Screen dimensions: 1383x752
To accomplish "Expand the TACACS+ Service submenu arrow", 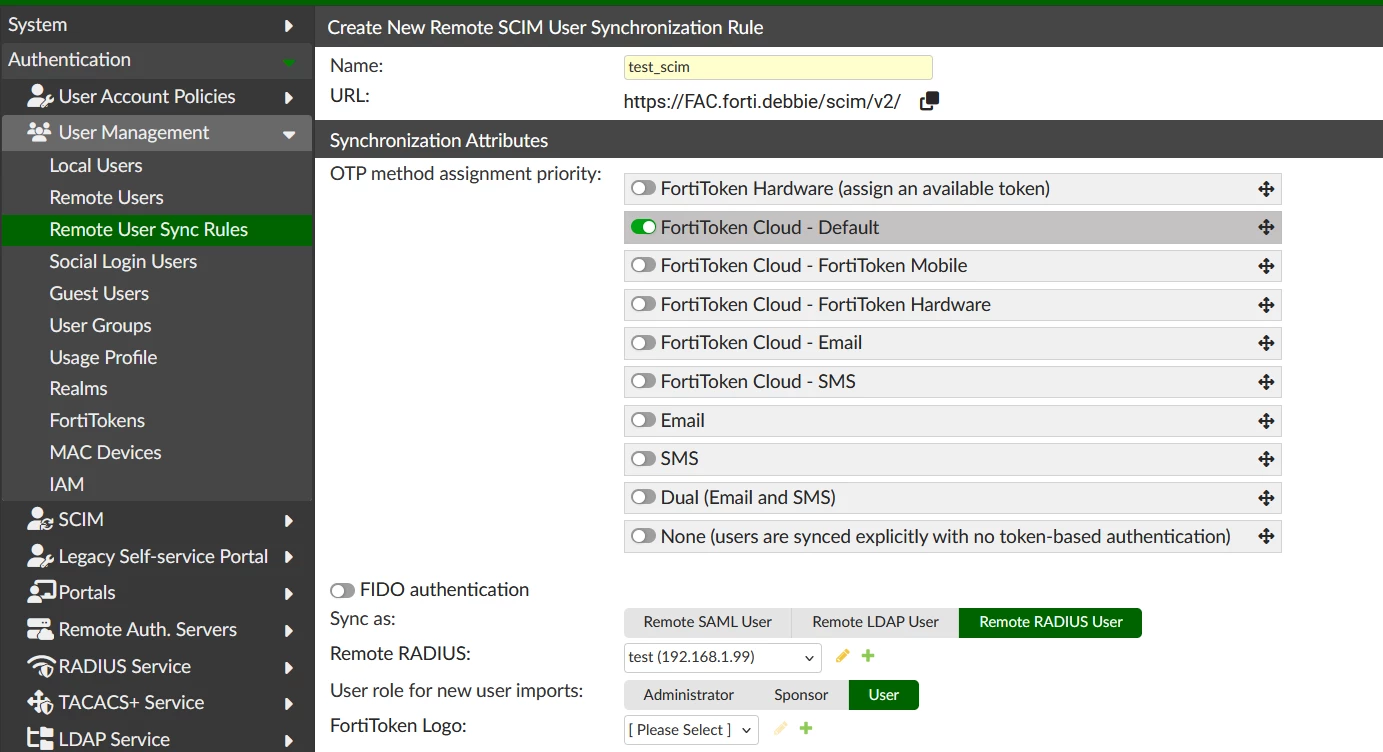I will (x=289, y=703).
